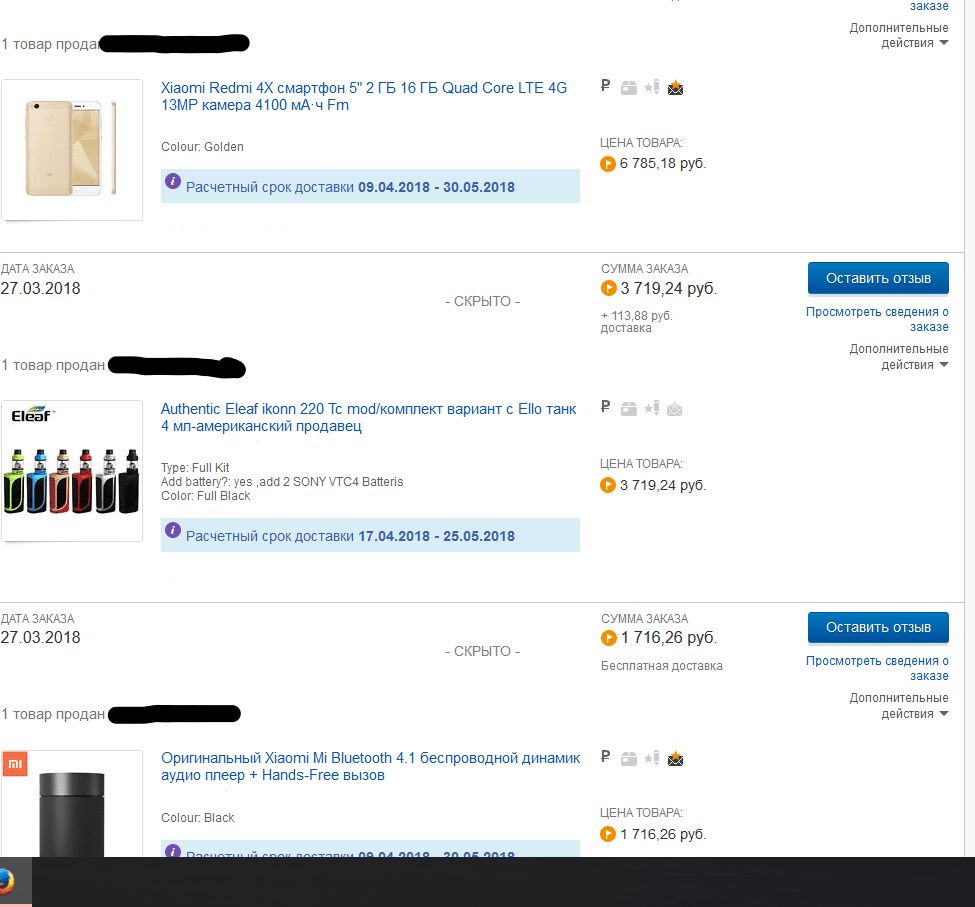The width and height of the screenshot is (975, 907).
Task: Click the Eleaf ikonn kit product thumbnail
Action: coord(72,471)
